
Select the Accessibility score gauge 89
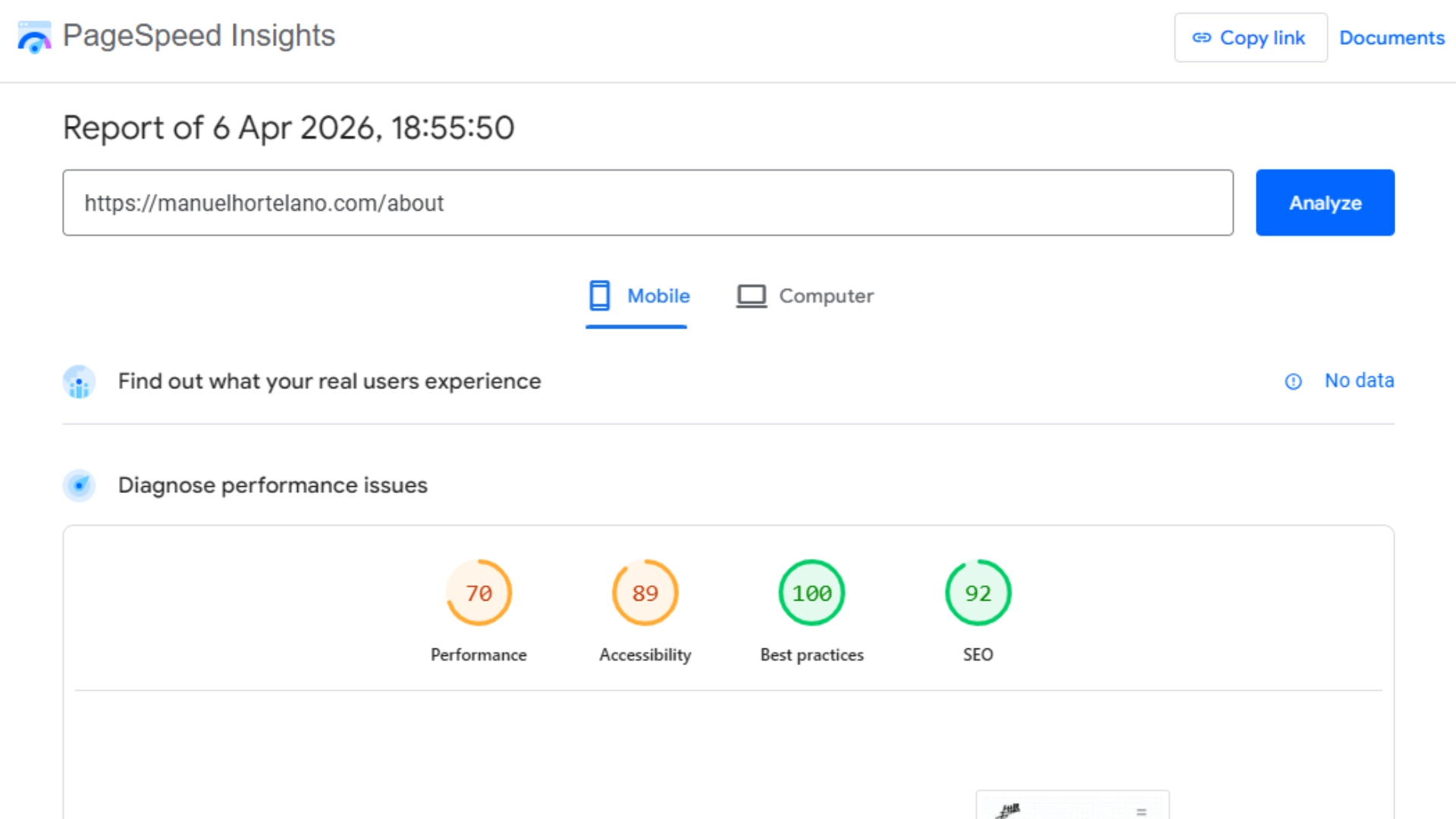tap(645, 593)
